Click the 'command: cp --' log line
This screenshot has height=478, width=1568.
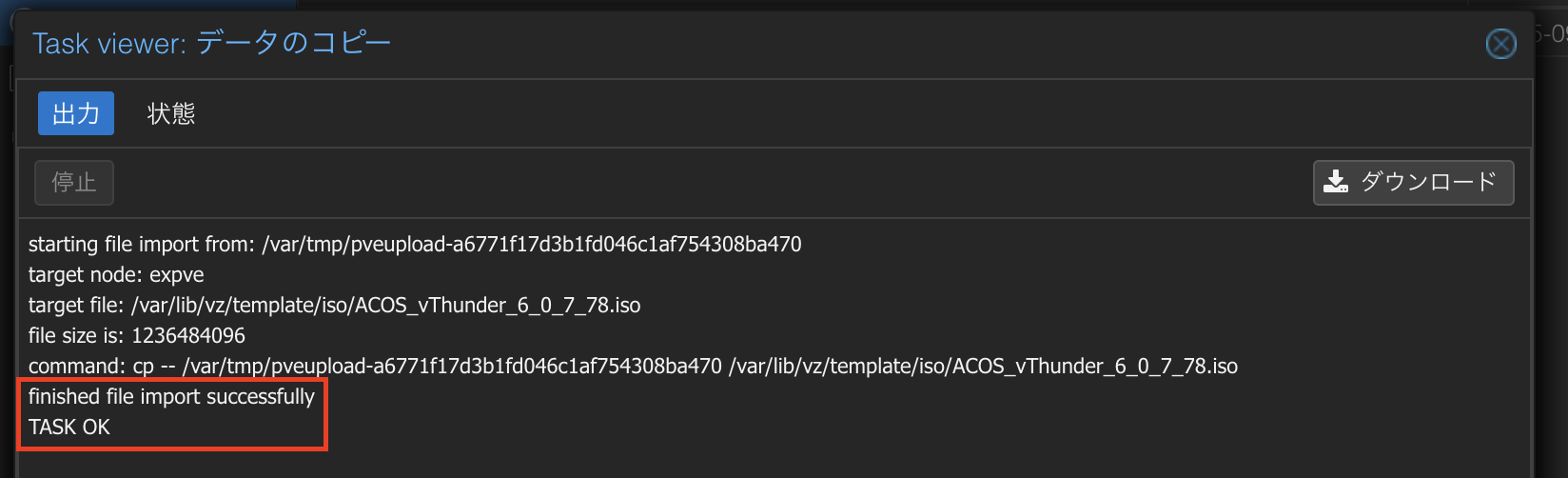pyautogui.click(x=633, y=367)
